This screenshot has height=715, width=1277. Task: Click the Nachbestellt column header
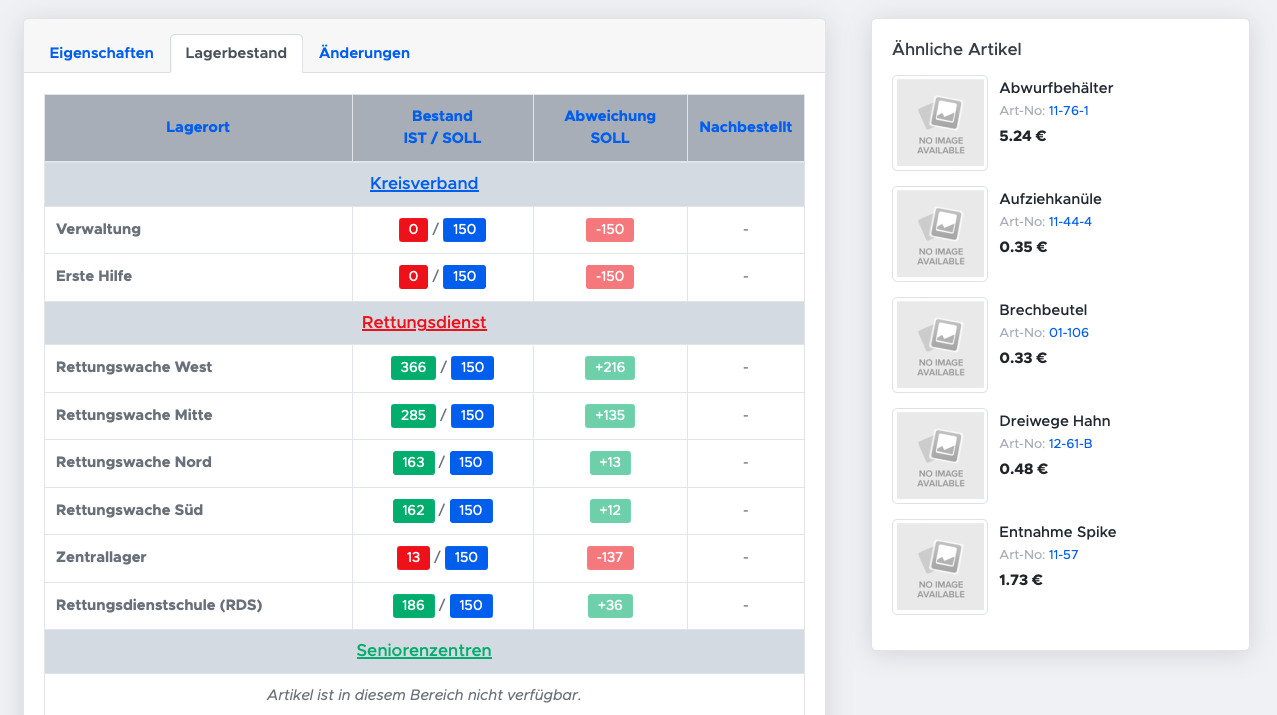pyautogui.click(x=745, y=127)
